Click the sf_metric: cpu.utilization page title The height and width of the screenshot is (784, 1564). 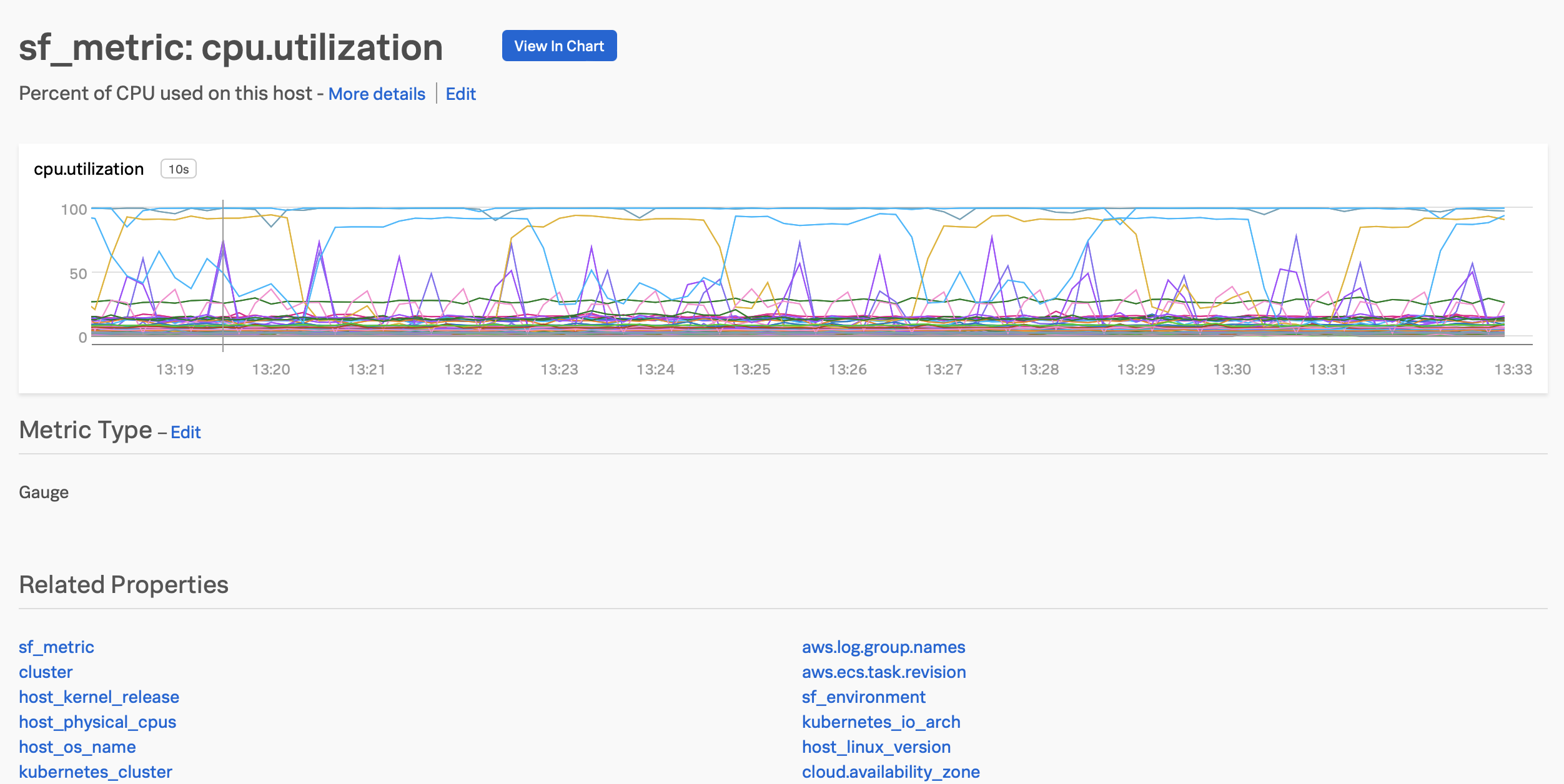(231, 47)
